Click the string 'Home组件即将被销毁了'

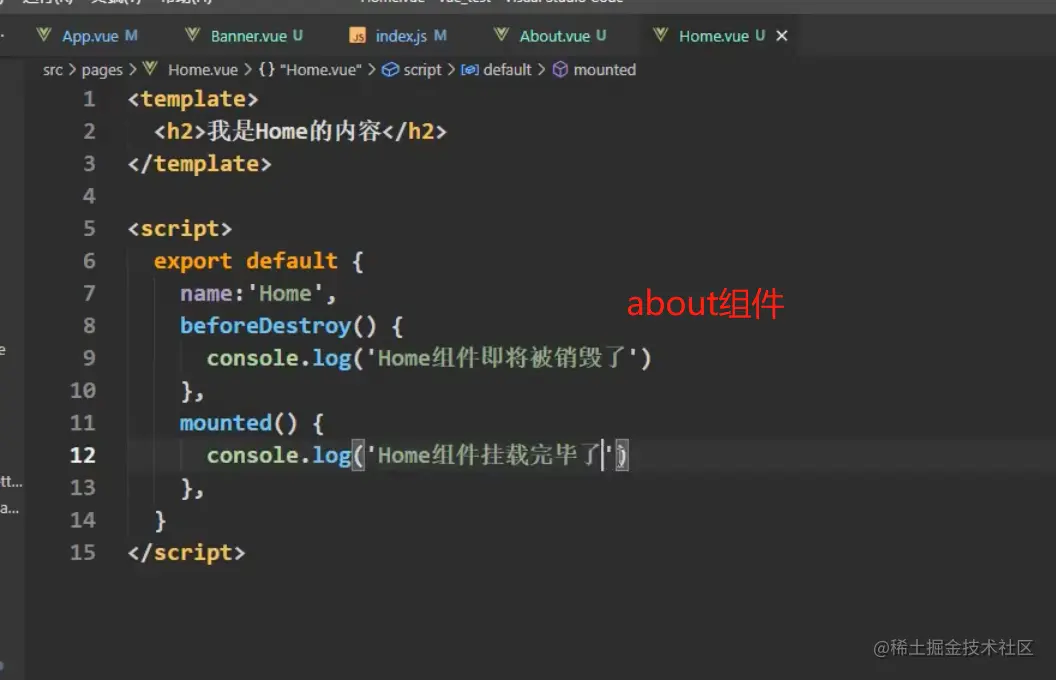pos(503,358)
